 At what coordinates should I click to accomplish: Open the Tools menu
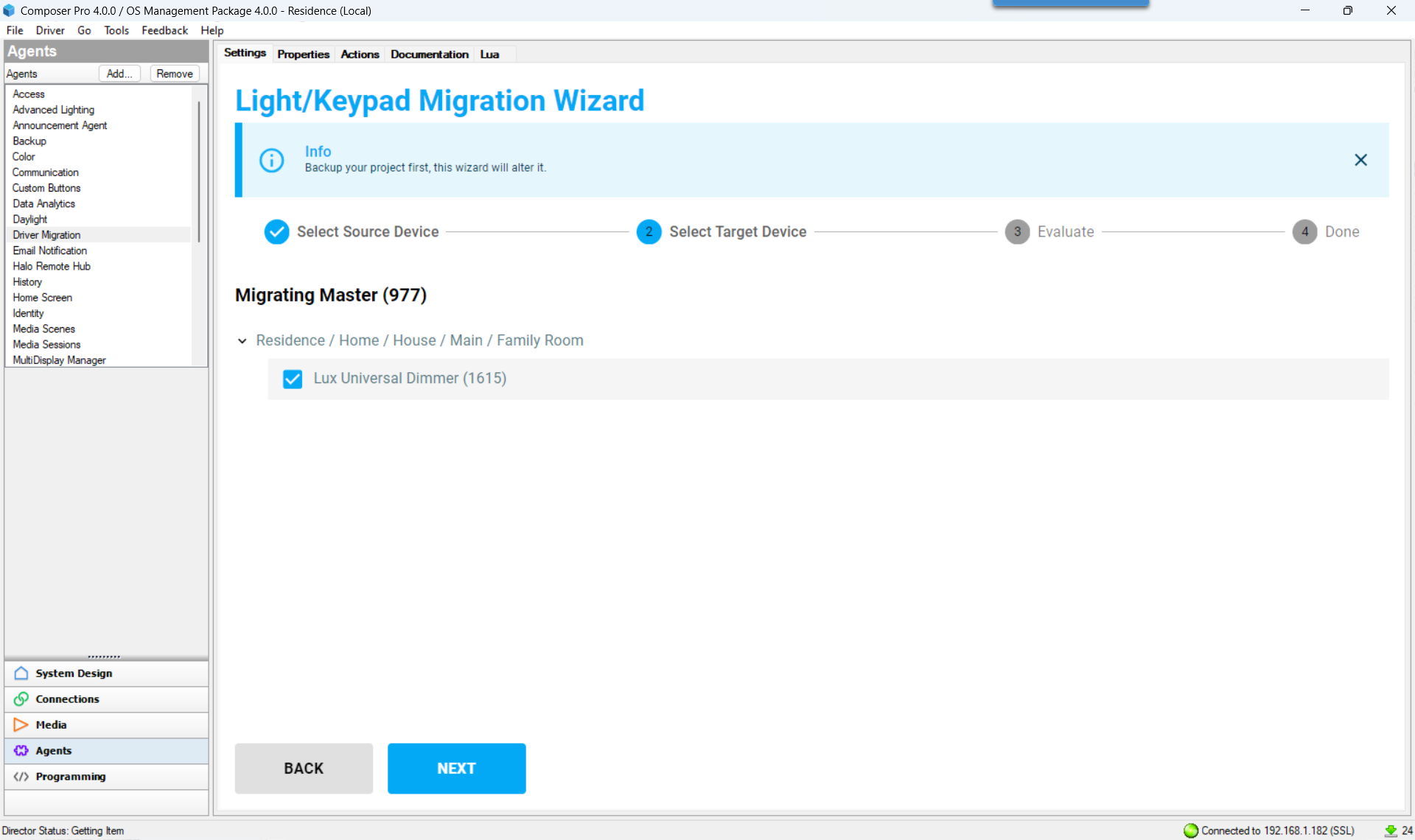[116, 30]
